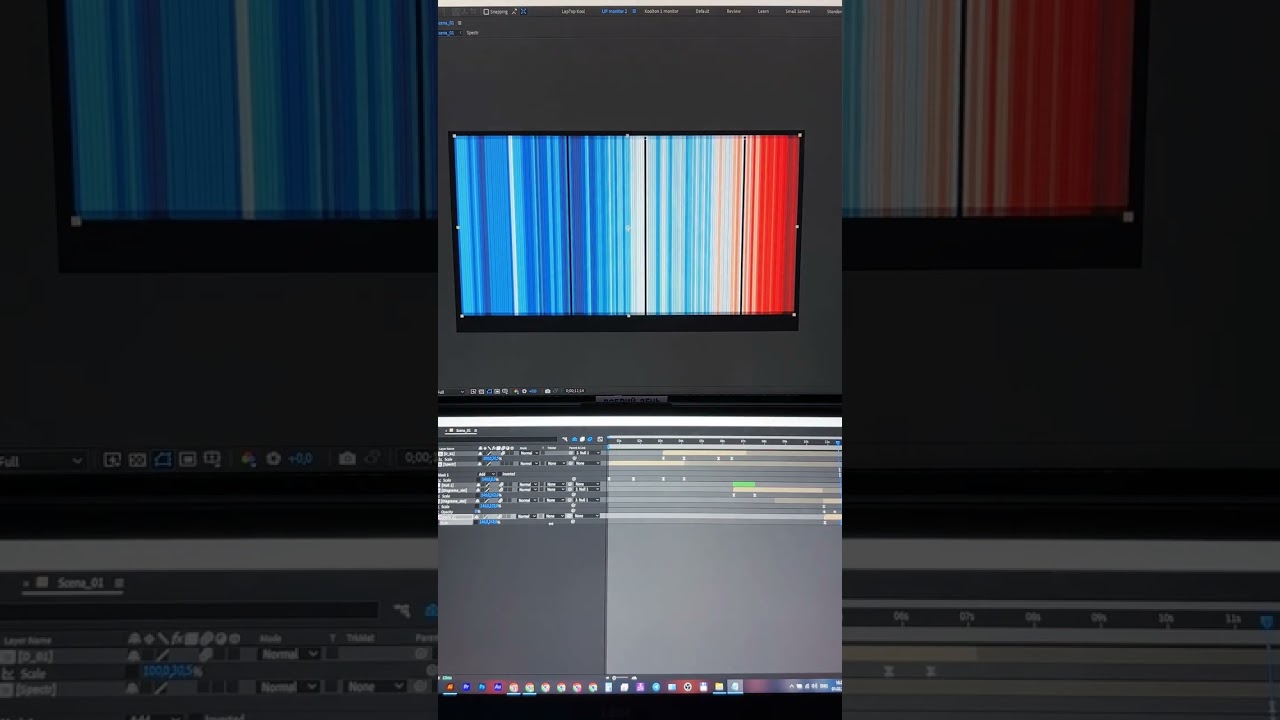This screenshot has height=720, width=1280.
Task: Open the volume control in the system tray
Action: 814,687
